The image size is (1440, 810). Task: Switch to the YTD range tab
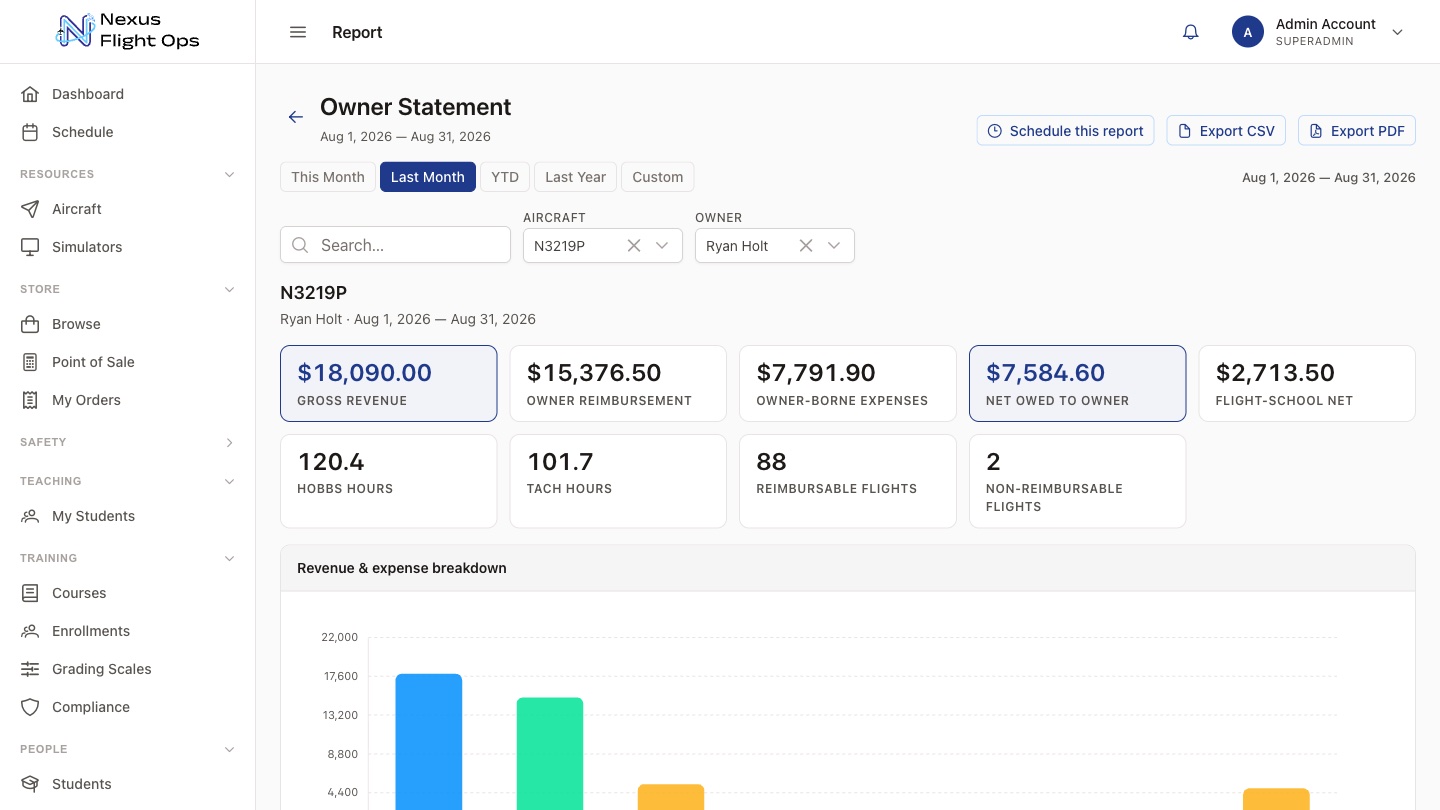click(x=505, y=177)
